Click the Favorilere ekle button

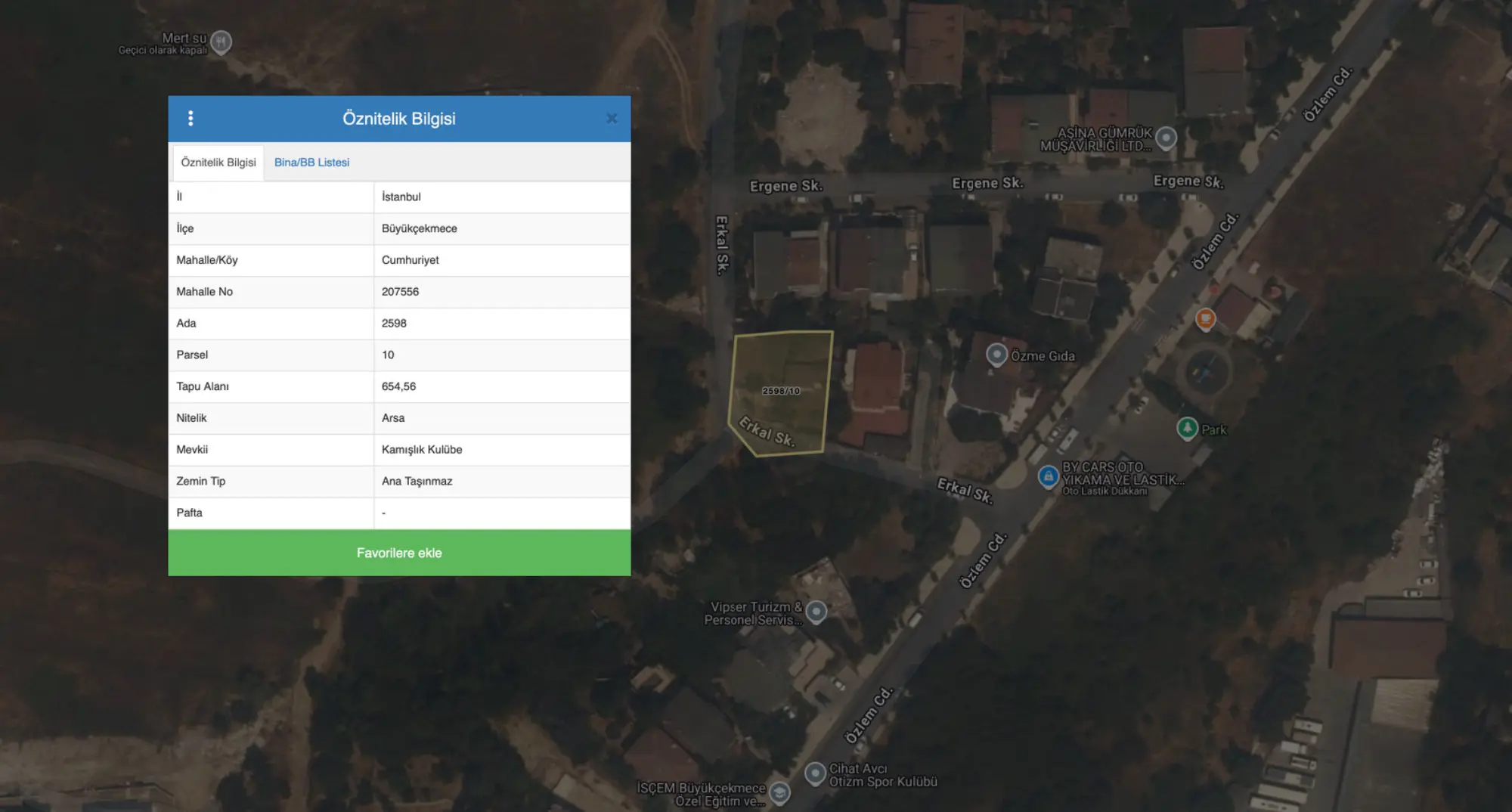(x=399, y=553)
